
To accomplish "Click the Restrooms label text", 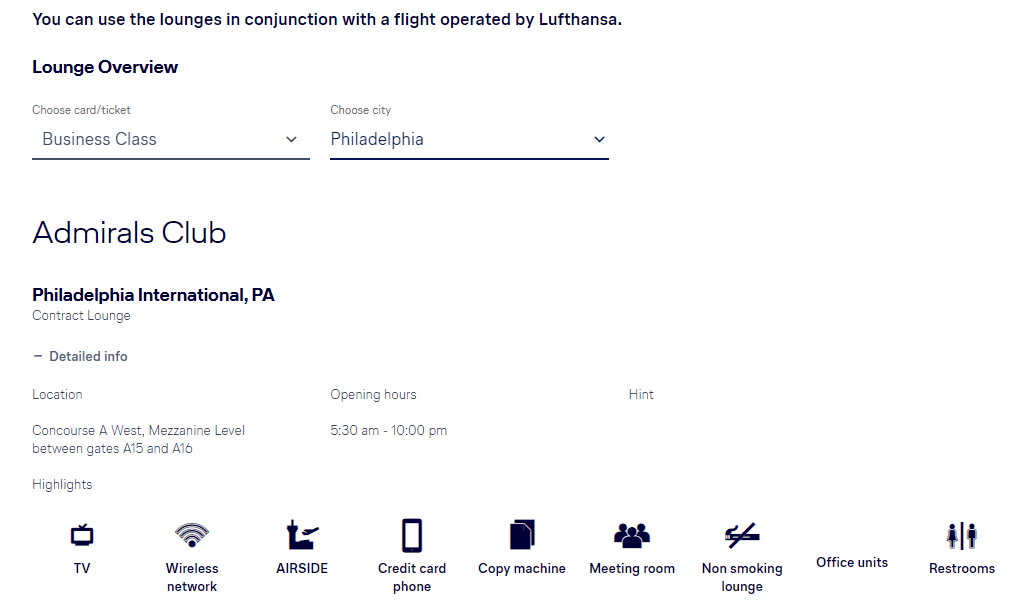I will tap(962, 568).
